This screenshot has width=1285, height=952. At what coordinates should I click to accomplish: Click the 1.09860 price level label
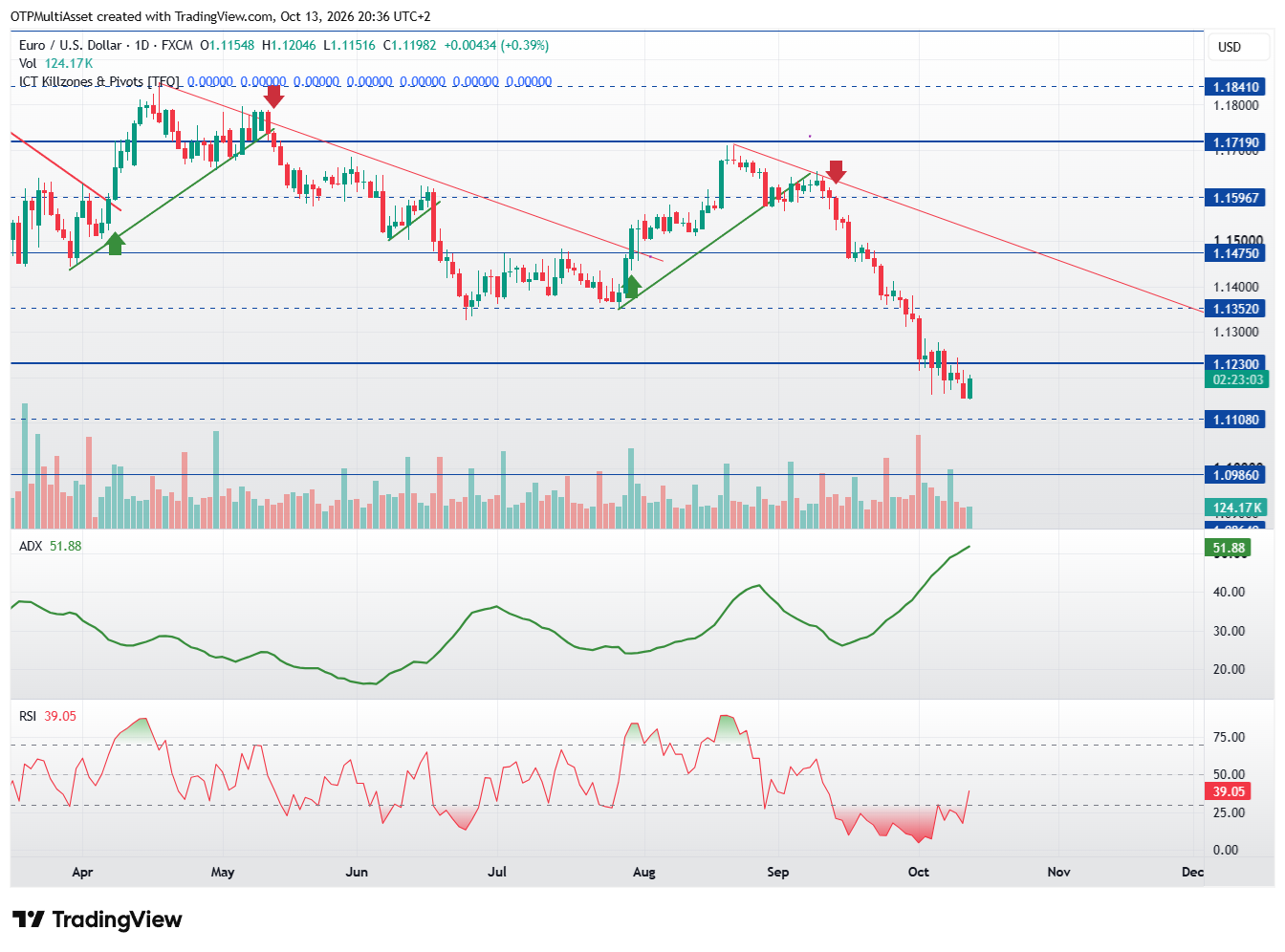point(1236,475)
